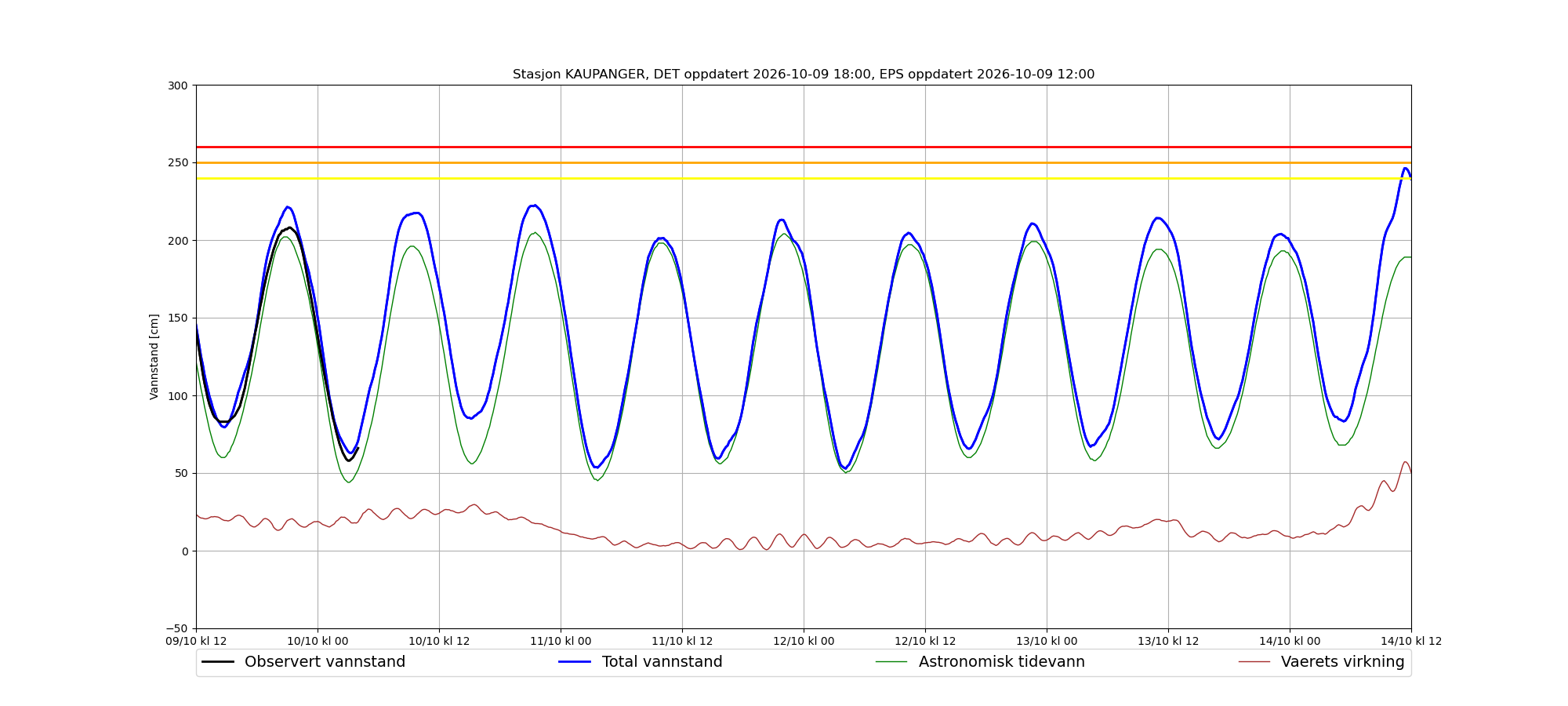Click the x-axis tick '12/10 kl 12'
Screen dimensions: 1568x706
pyautogui.click(x=925, y=641)
